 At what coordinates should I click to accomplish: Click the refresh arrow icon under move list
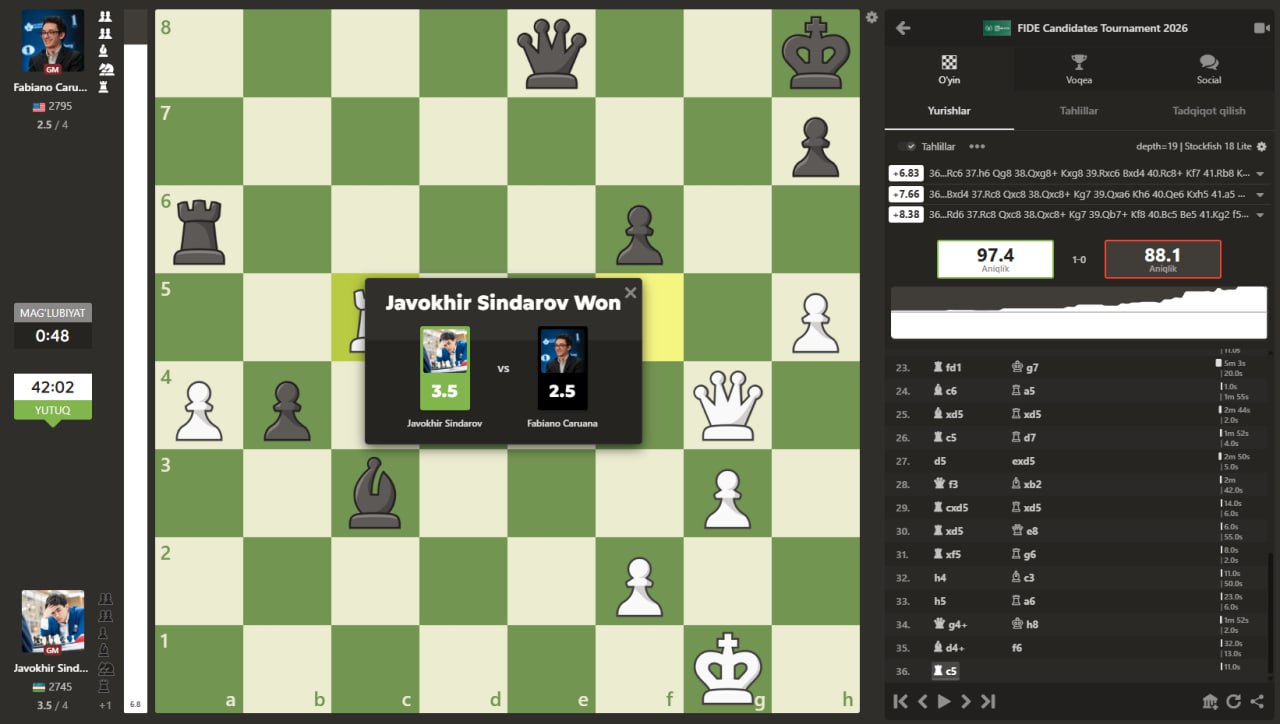[1233, 701]
